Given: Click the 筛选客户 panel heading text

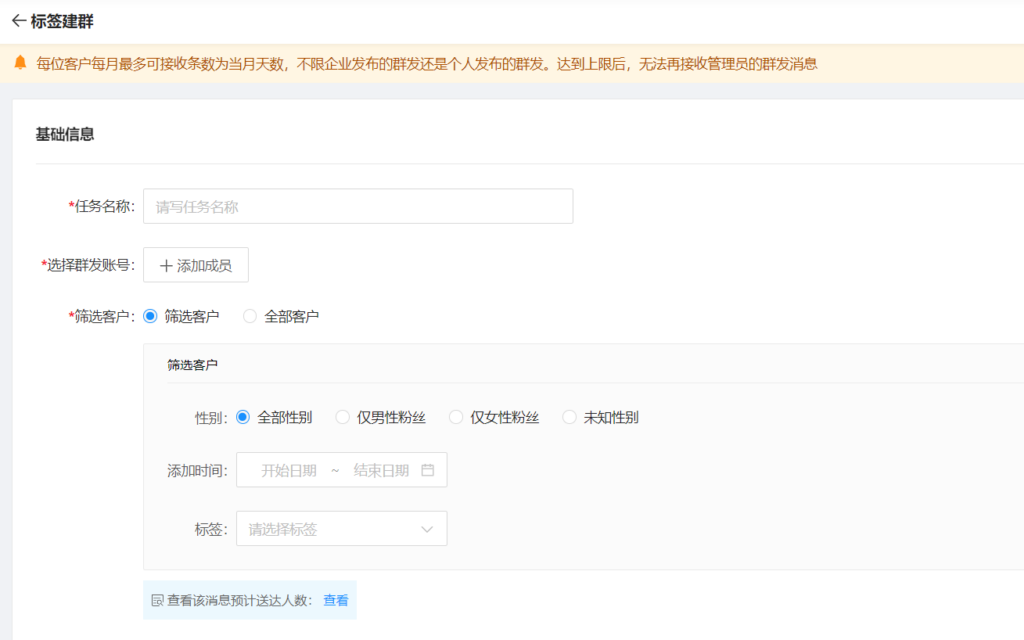Looking at the screenshot, I should (x=192, y=364).
